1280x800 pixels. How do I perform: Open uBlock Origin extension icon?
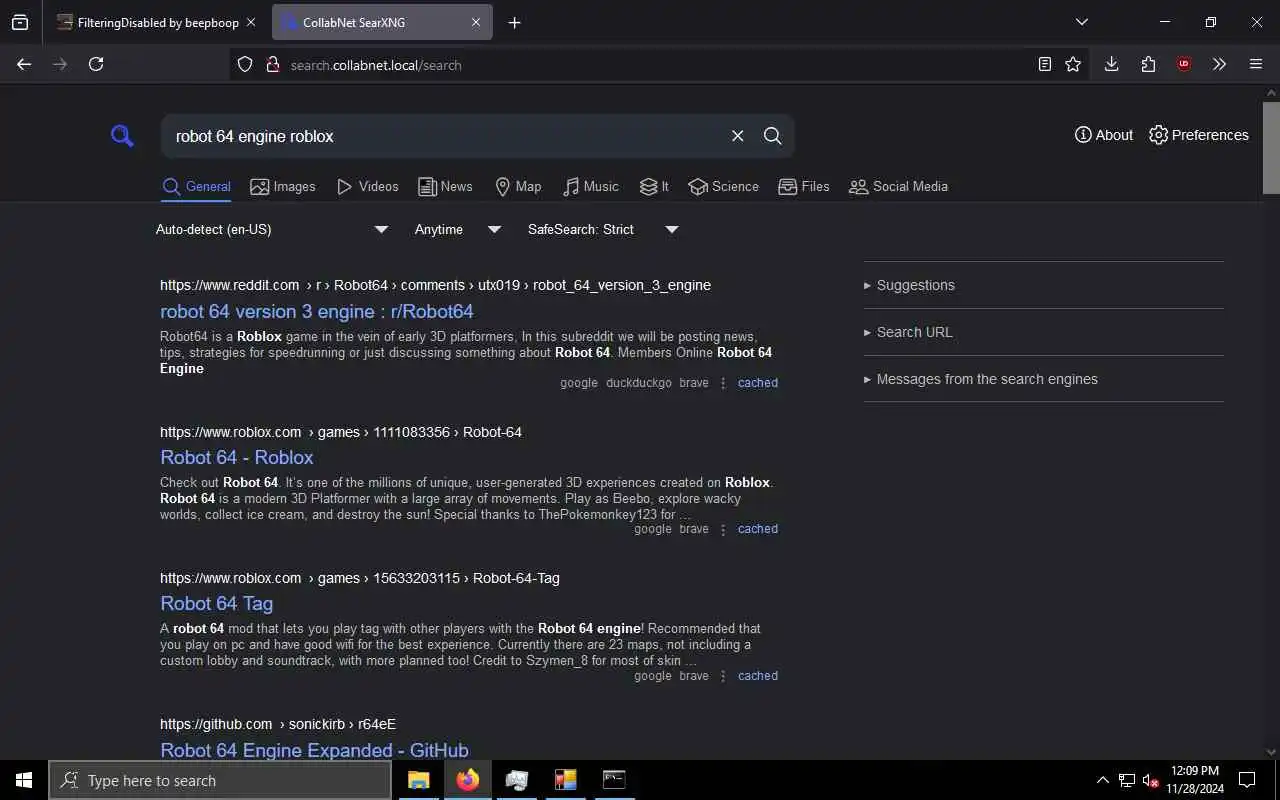pos(1184,64)
